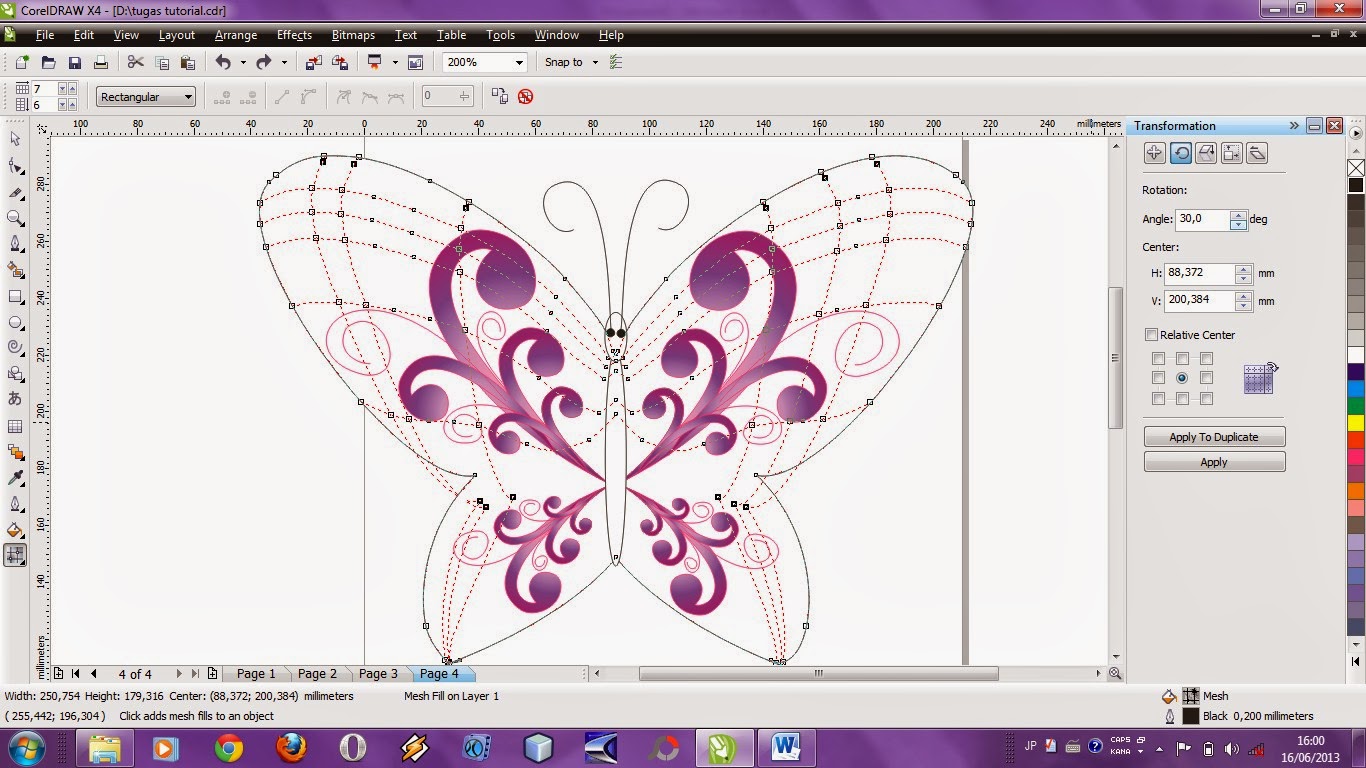Select the Zoom tool
This screenshot has height=768, width=1366.
15,218
